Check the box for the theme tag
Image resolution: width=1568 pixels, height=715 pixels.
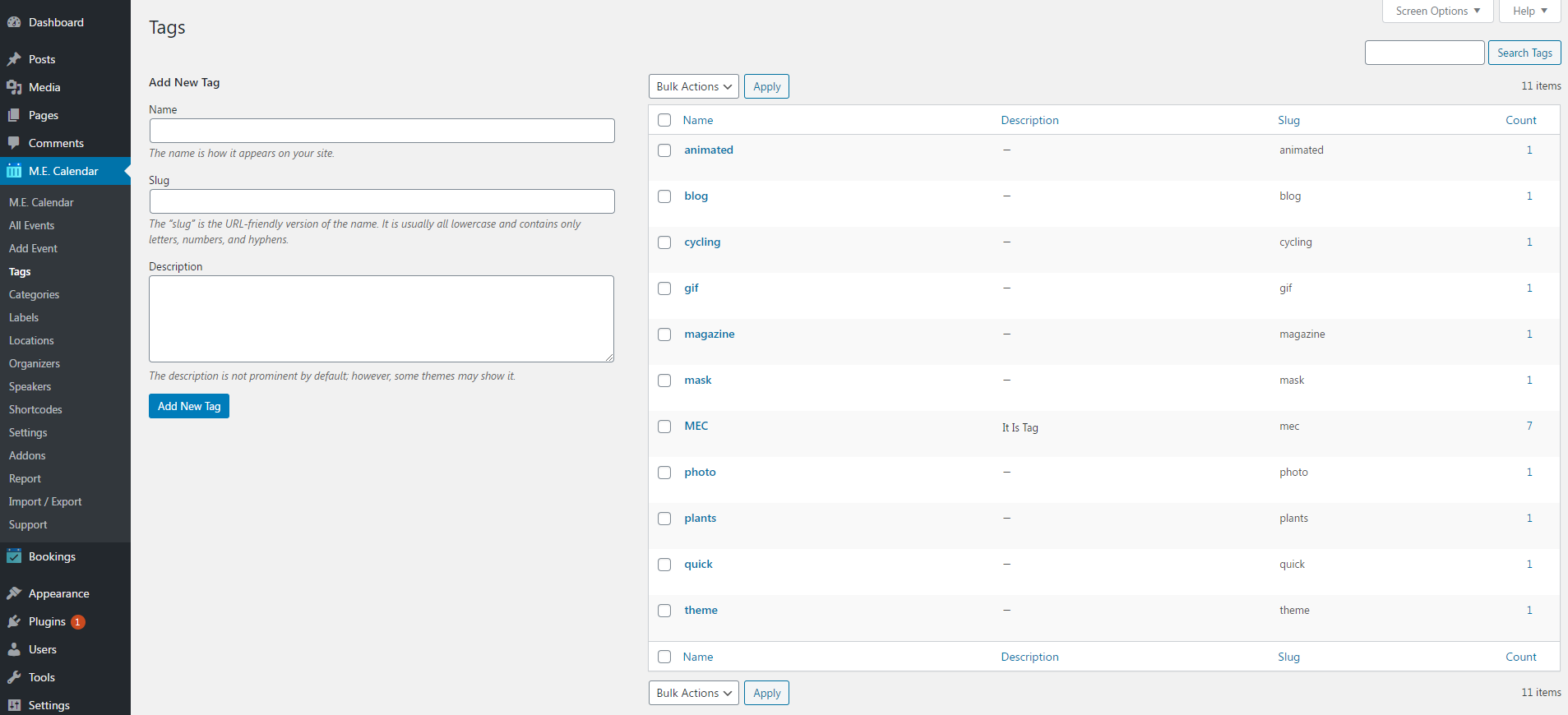[664, 611]
